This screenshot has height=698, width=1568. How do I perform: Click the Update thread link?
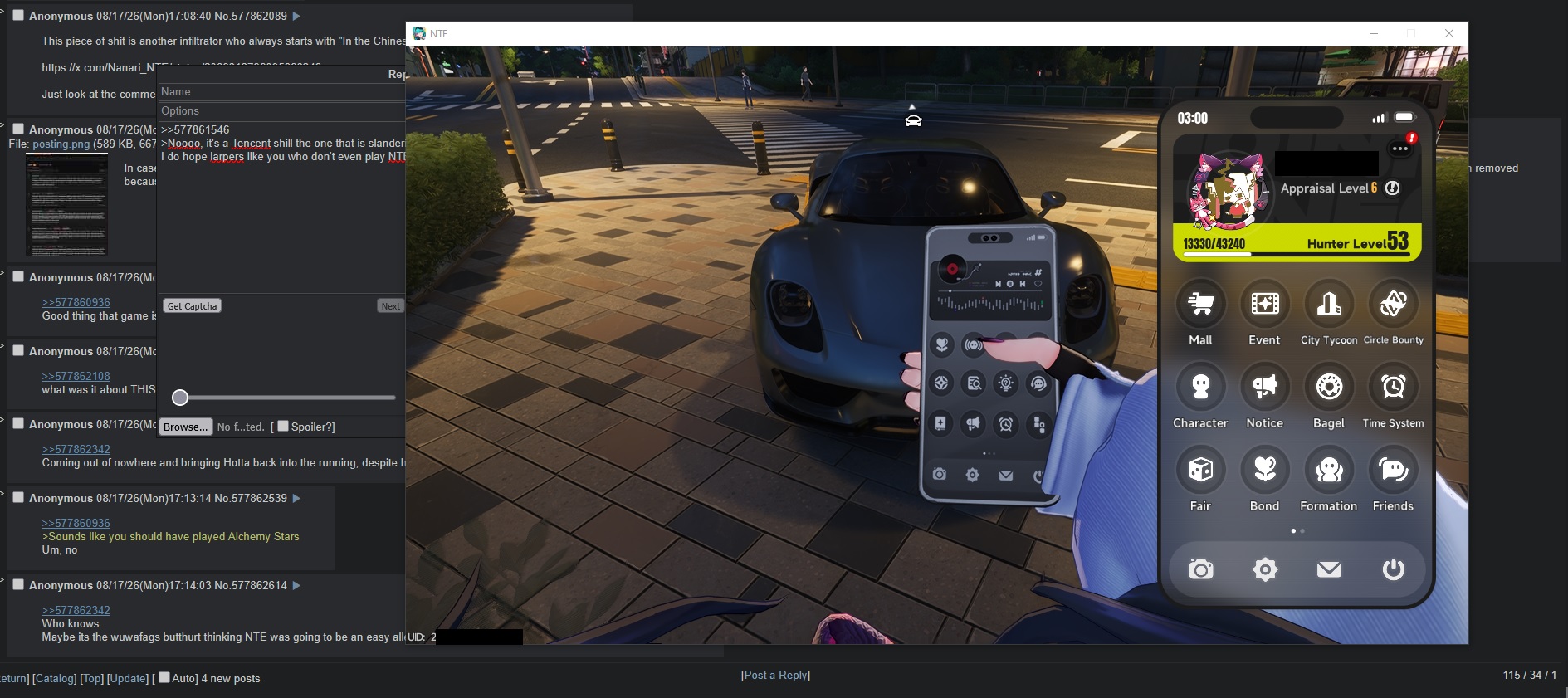tap(128, 678)
